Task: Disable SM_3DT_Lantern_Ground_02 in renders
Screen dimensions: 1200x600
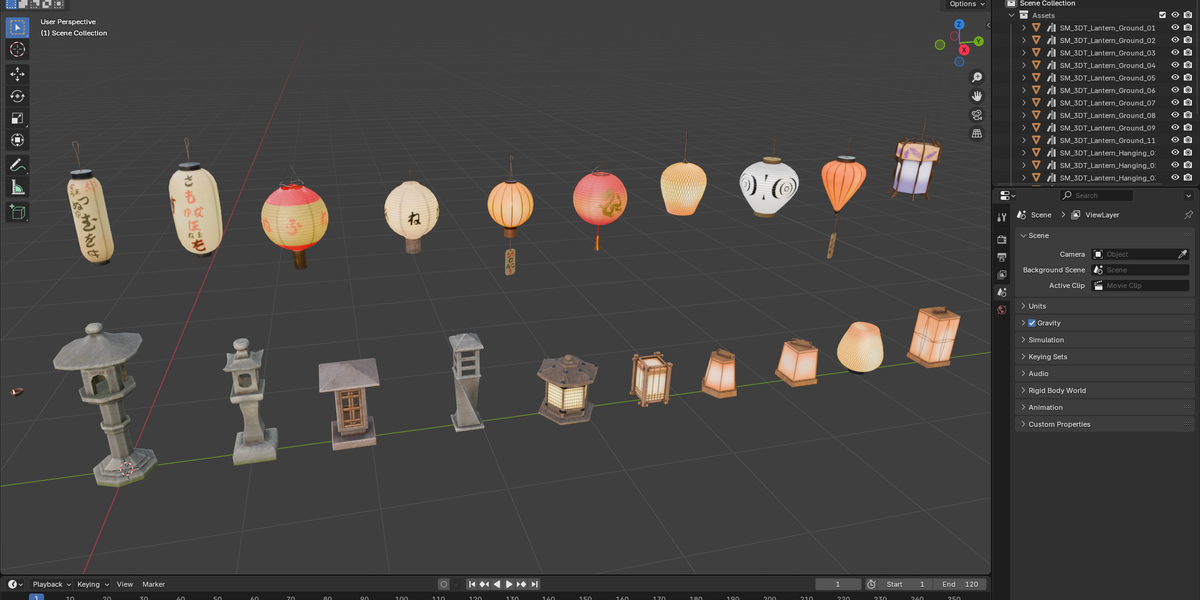Action: click(1187, 40)
